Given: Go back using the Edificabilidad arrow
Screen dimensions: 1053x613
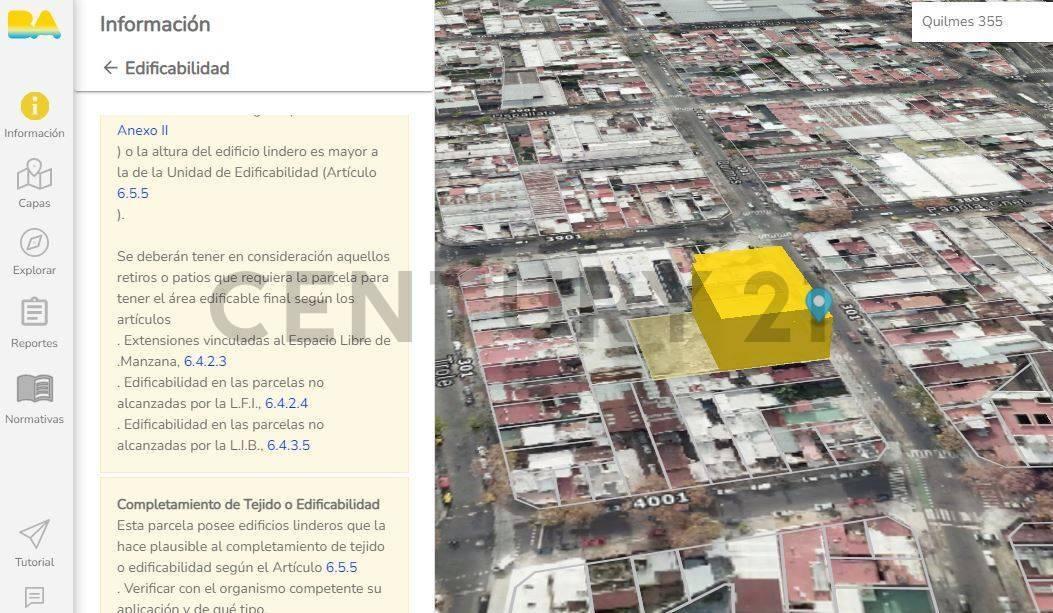Looking at the screenshot, I should coord(110,68).
